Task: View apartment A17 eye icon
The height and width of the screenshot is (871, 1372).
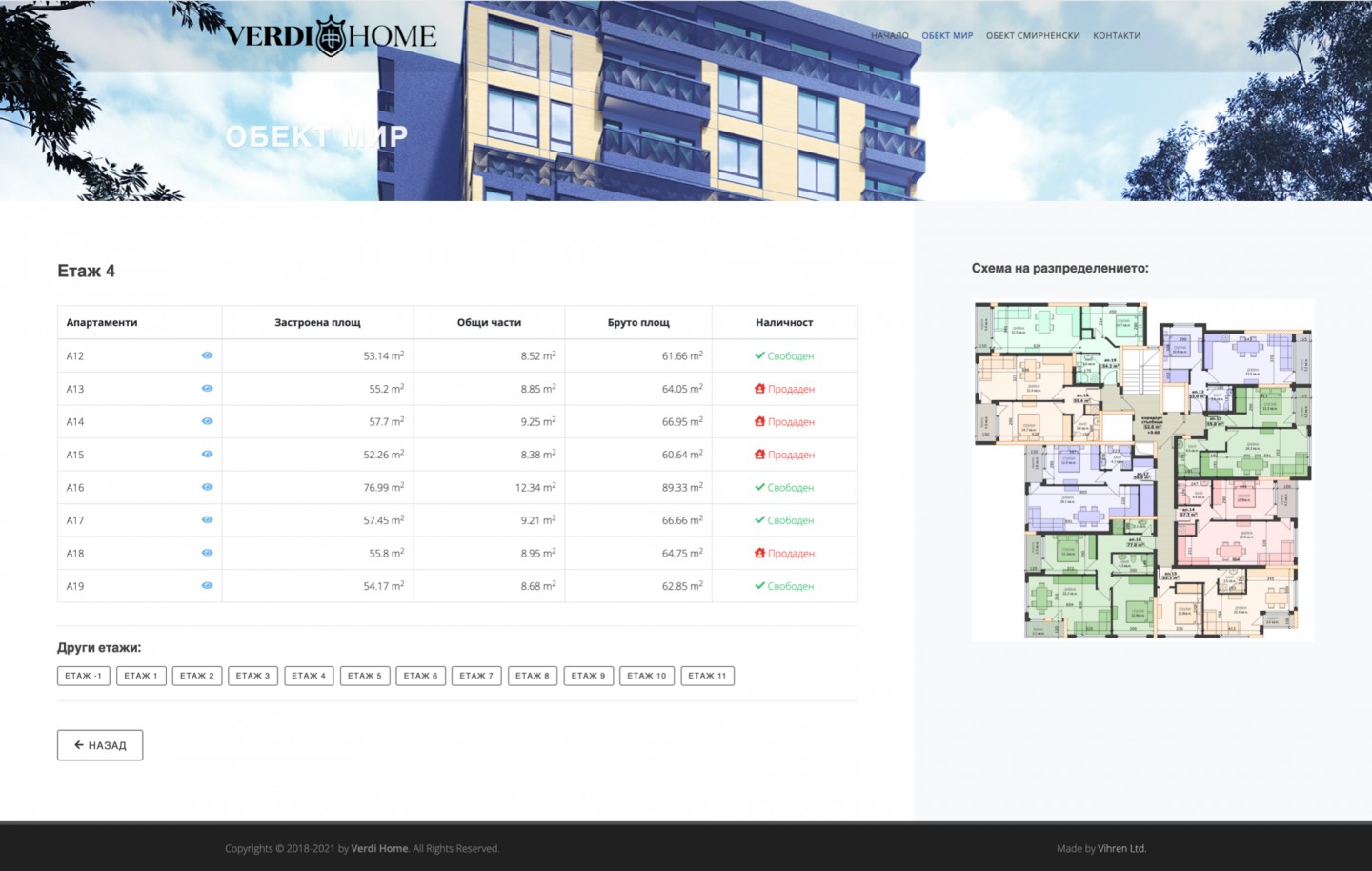Action: 207,520
